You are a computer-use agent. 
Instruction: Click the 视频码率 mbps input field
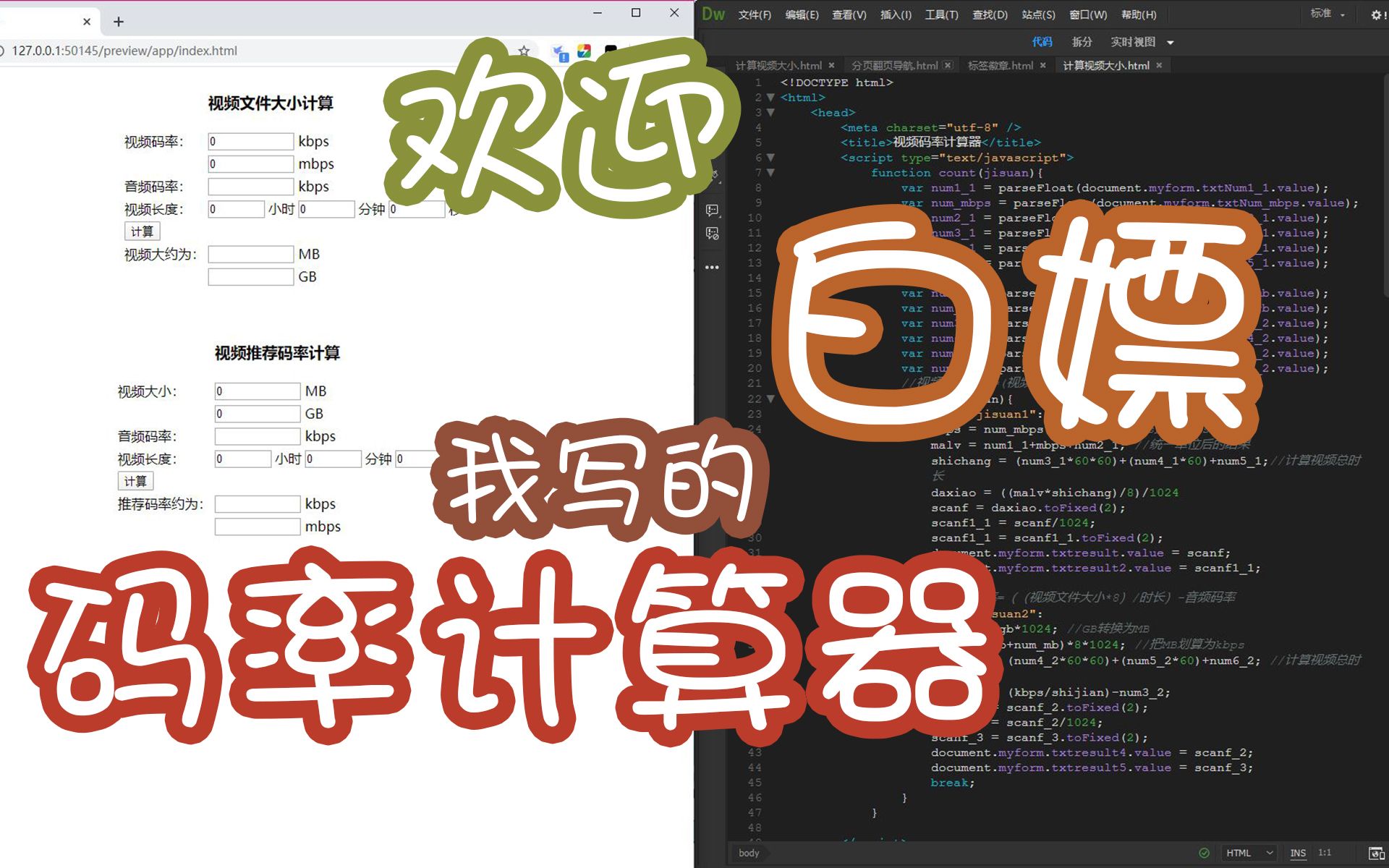[x=250, y=163]
